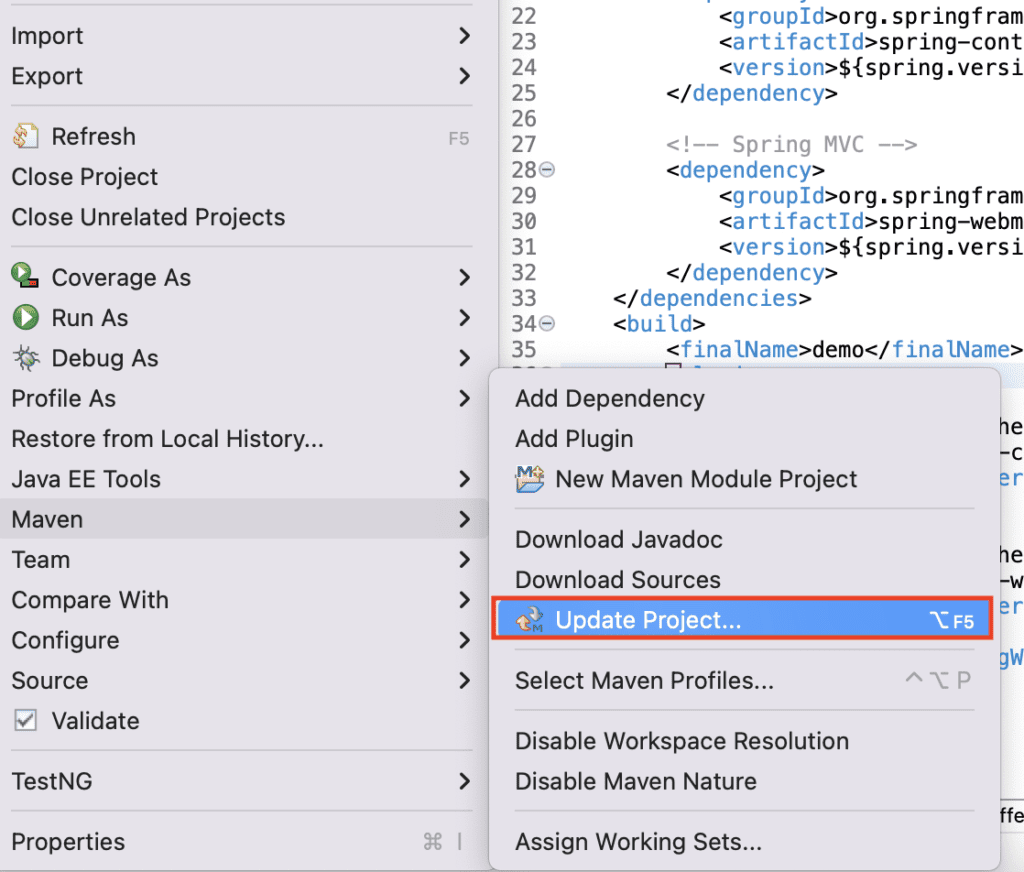Open the Compare With menu entry
This screenshot has height=872, width=1024.
[242, 600]
